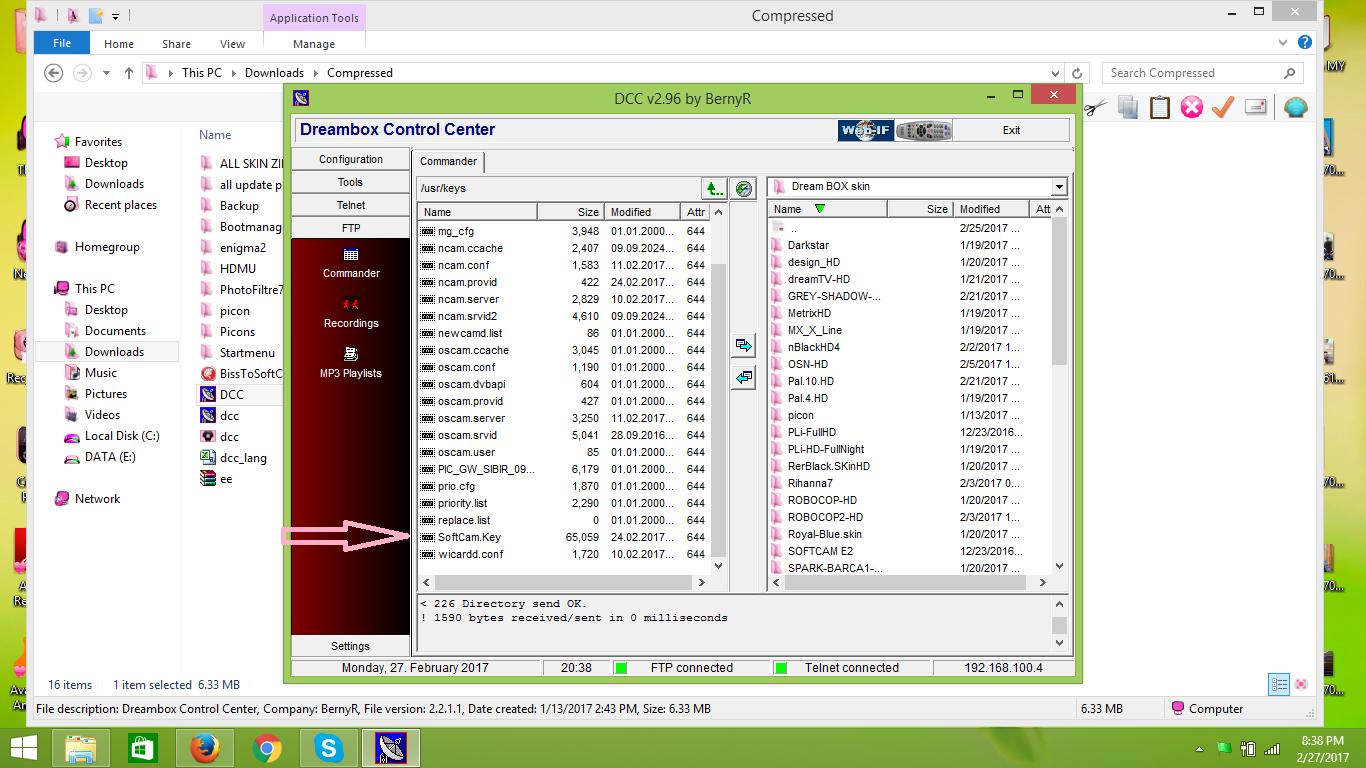
Task: Open the View tab in Explorer ribbon
Action: pos(233,44)
